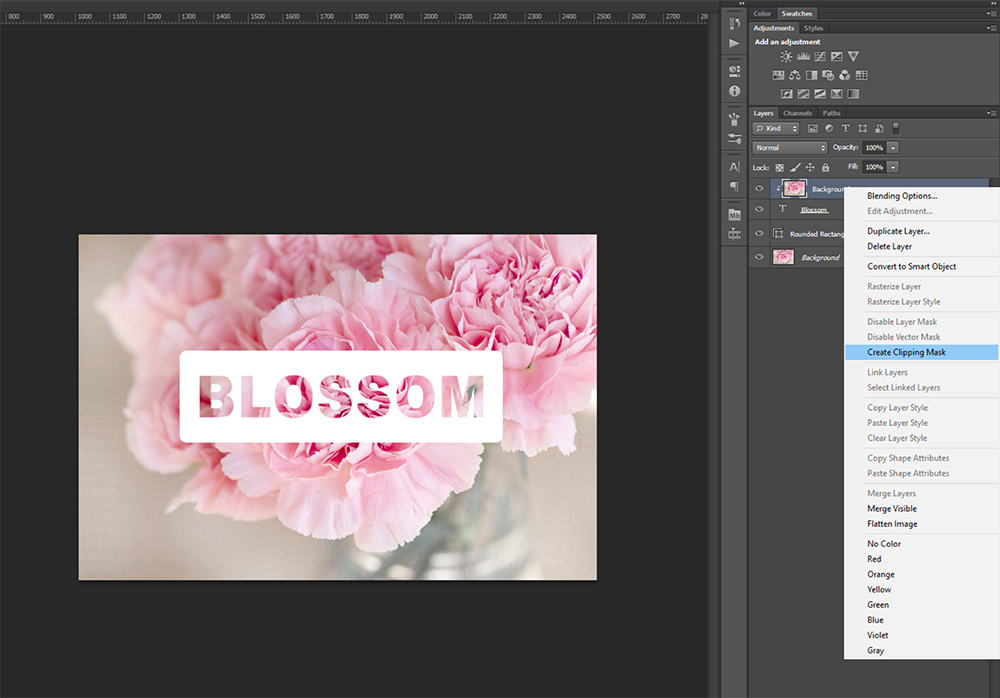Add a Vibrance adjustment
The width and height of the screenshot is (1000, 698).
pyautogui.click(x=853, y=57)
